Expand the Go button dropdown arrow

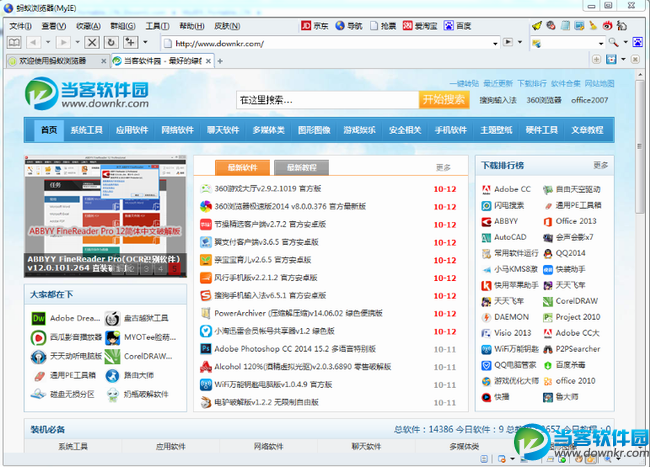[520, 42]
